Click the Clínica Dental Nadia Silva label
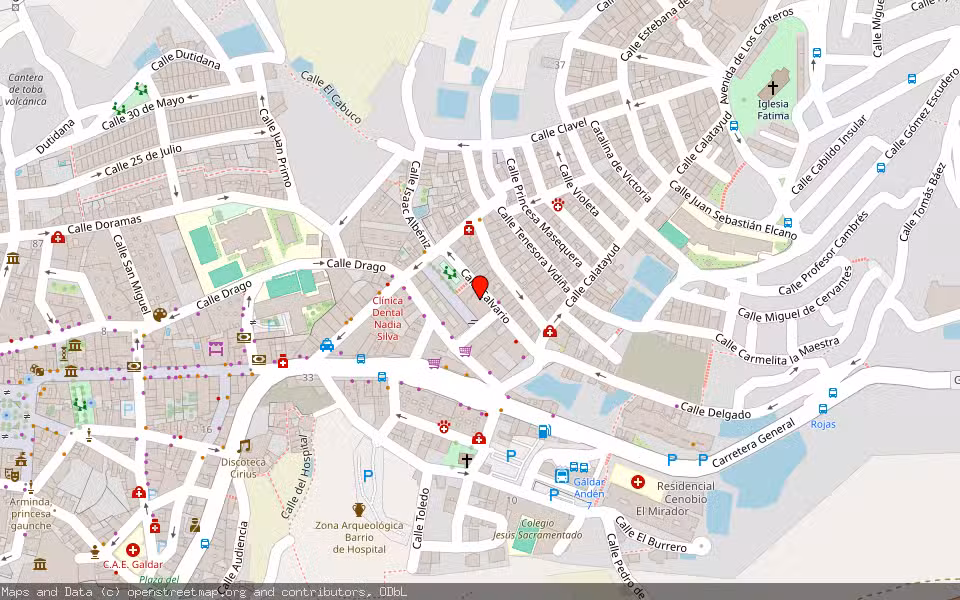 [388, 318]
